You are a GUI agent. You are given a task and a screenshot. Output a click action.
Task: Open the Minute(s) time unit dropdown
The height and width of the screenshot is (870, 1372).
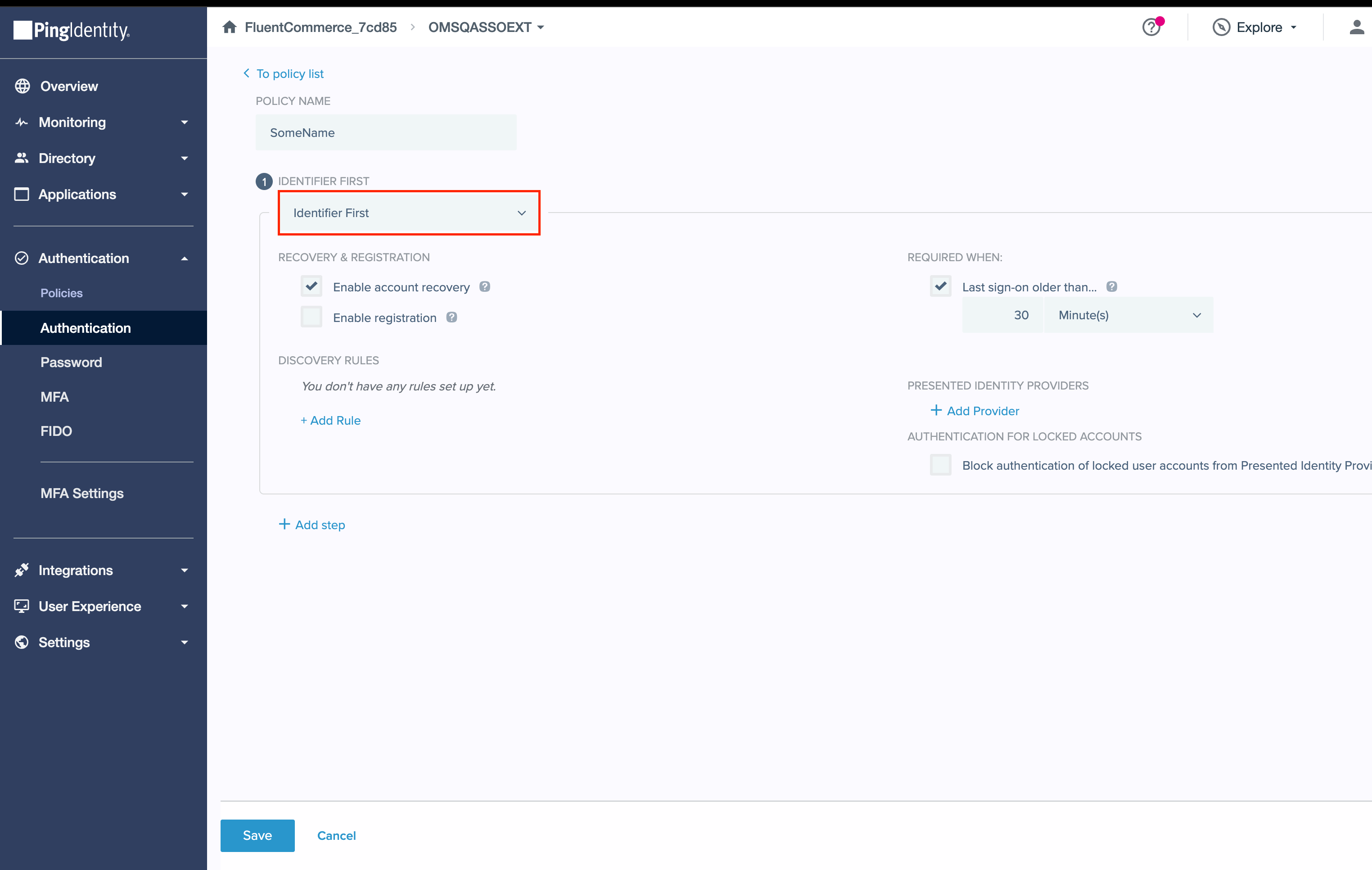[1128, 315]
